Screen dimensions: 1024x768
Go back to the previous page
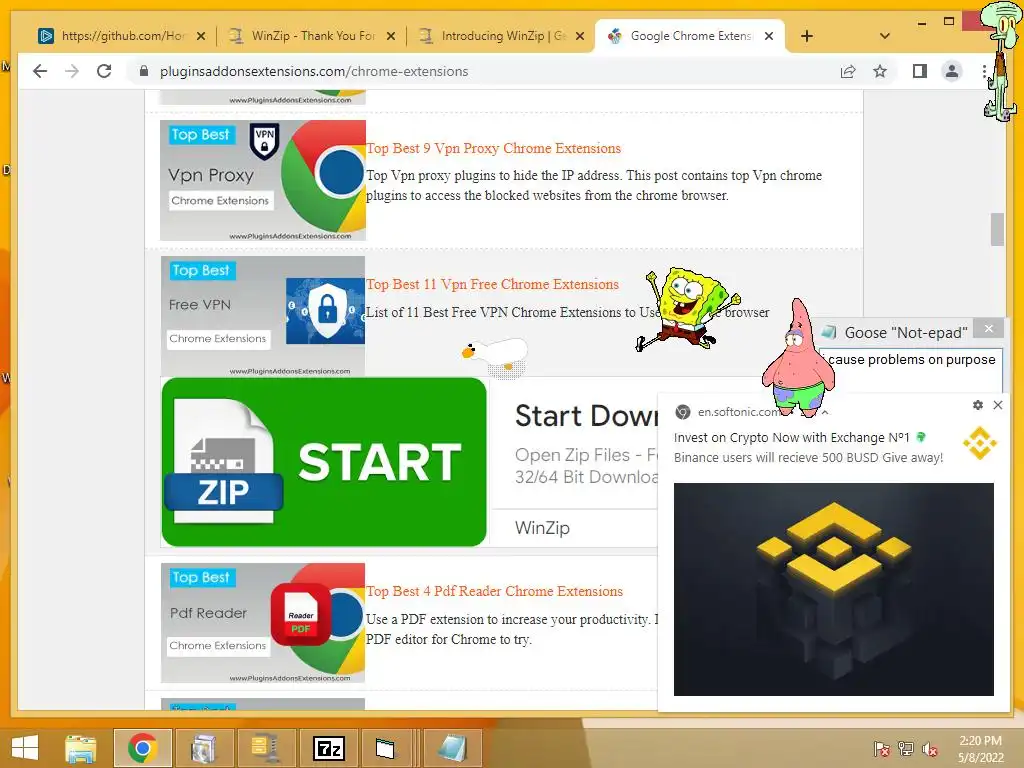coord(40,71)
